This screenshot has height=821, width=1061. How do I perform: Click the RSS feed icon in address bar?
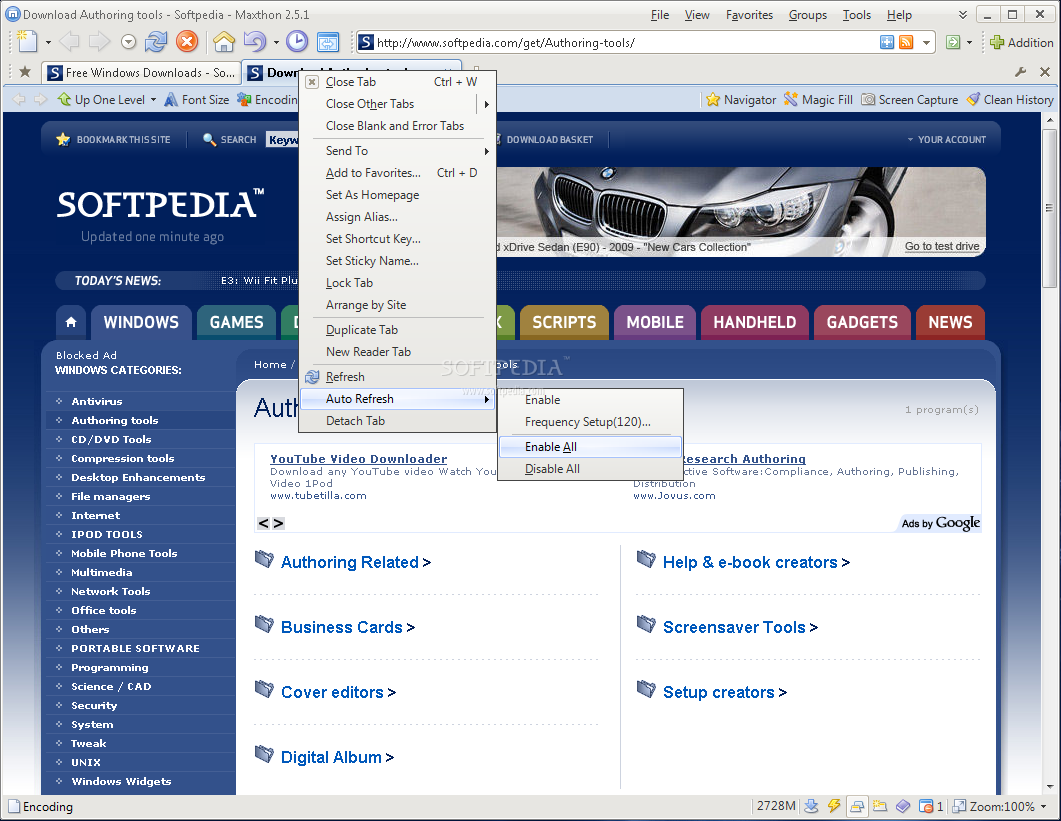tap(906, 42)
